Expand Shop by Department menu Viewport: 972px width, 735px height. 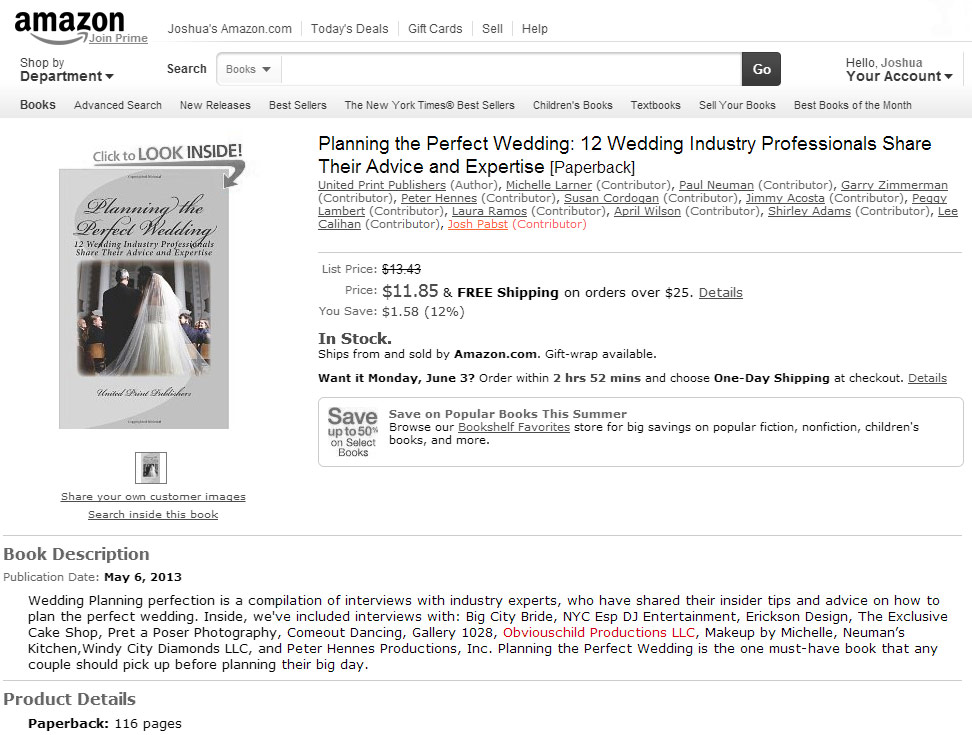pos(66,69)
